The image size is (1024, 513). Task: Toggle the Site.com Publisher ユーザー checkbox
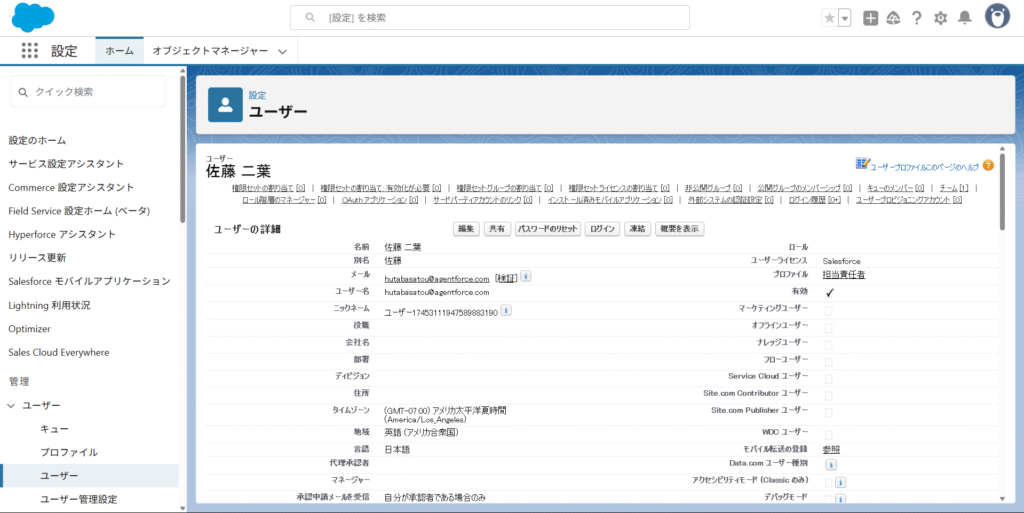tap(829, 412)
